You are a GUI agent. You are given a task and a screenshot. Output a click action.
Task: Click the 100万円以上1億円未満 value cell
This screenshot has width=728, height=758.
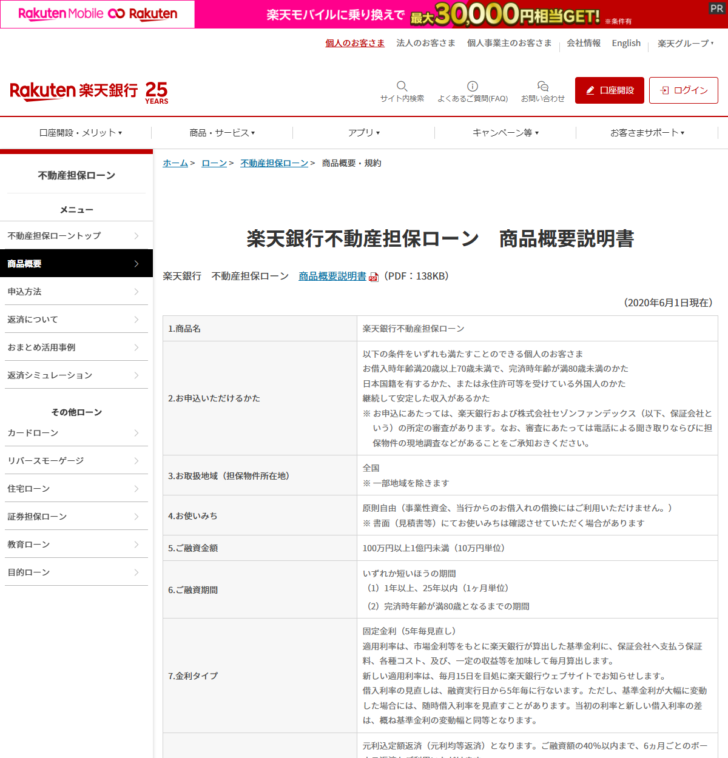pos(538,548)
